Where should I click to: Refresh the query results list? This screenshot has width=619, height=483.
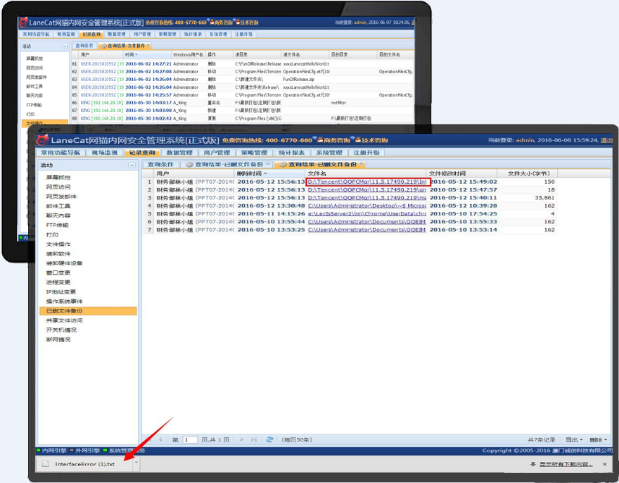click(x=270, y=440)
